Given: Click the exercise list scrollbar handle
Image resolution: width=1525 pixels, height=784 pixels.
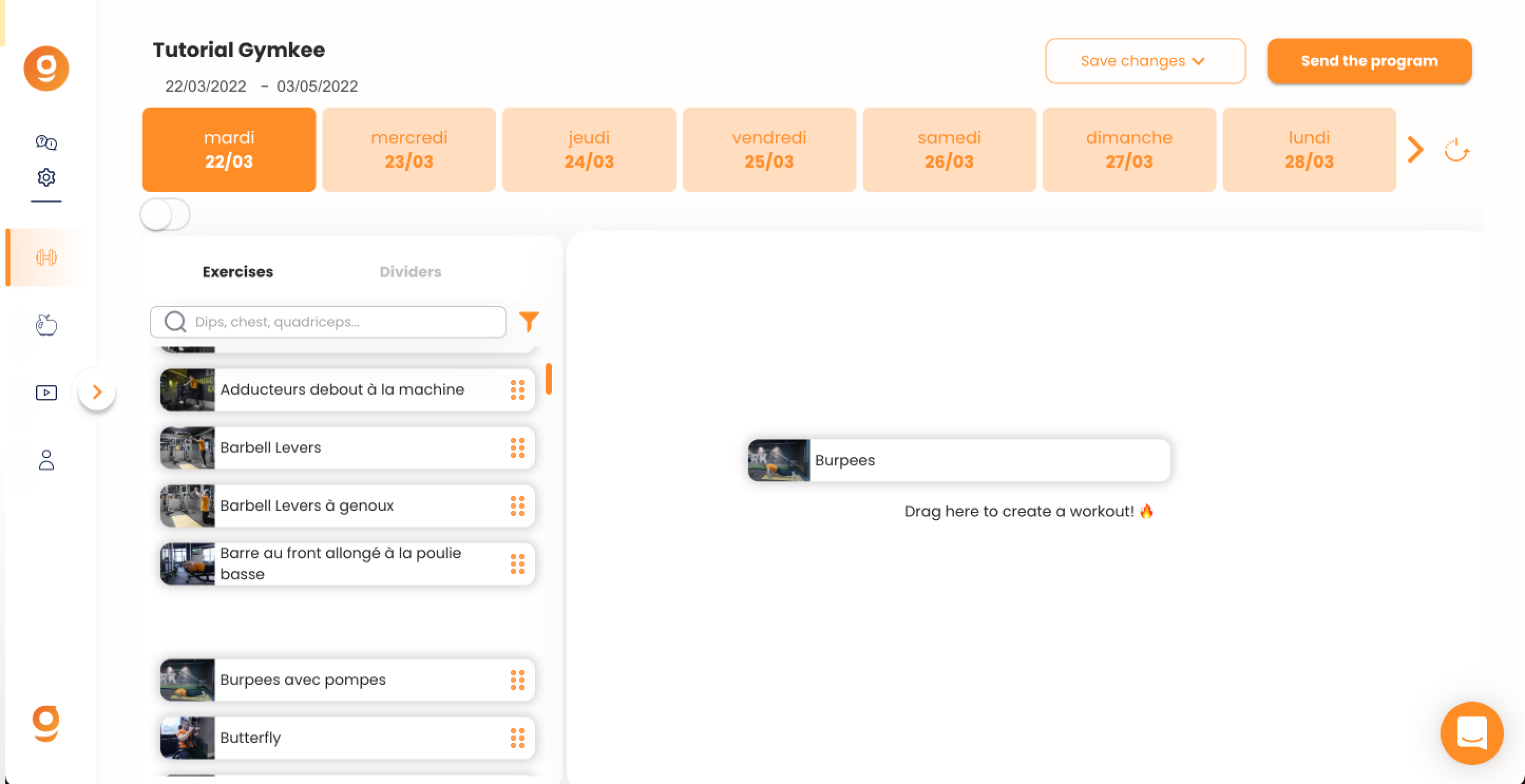Looking at the screenshot, I should coord(549,379).
